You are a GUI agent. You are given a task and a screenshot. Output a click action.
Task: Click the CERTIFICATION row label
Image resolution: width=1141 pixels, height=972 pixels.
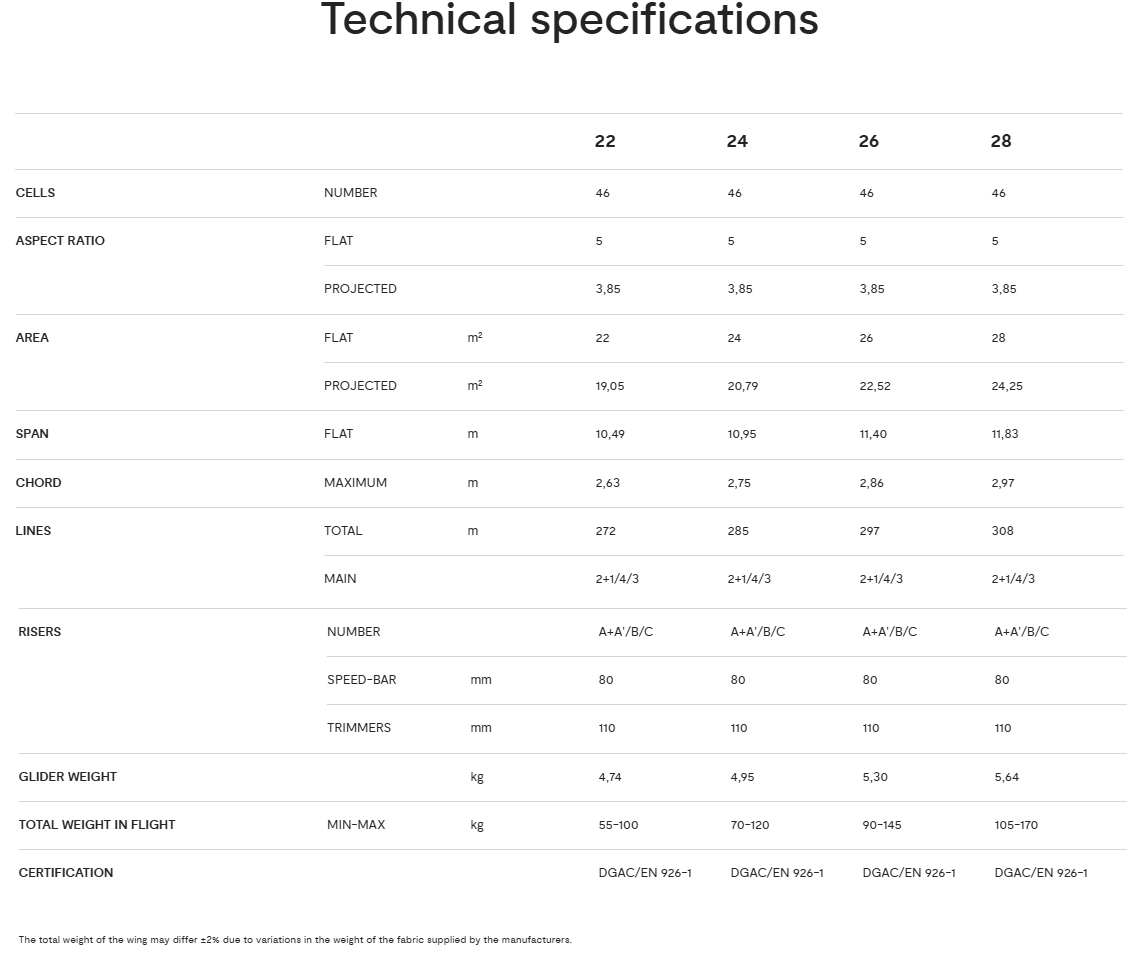pos(66,873)
